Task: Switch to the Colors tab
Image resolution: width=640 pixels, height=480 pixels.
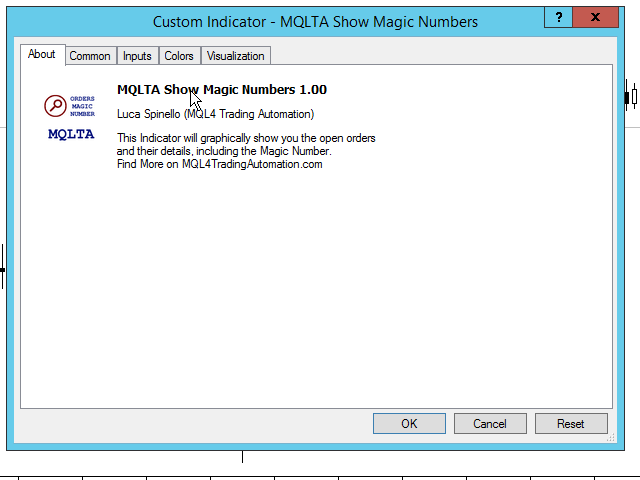Action: point(179,56)
